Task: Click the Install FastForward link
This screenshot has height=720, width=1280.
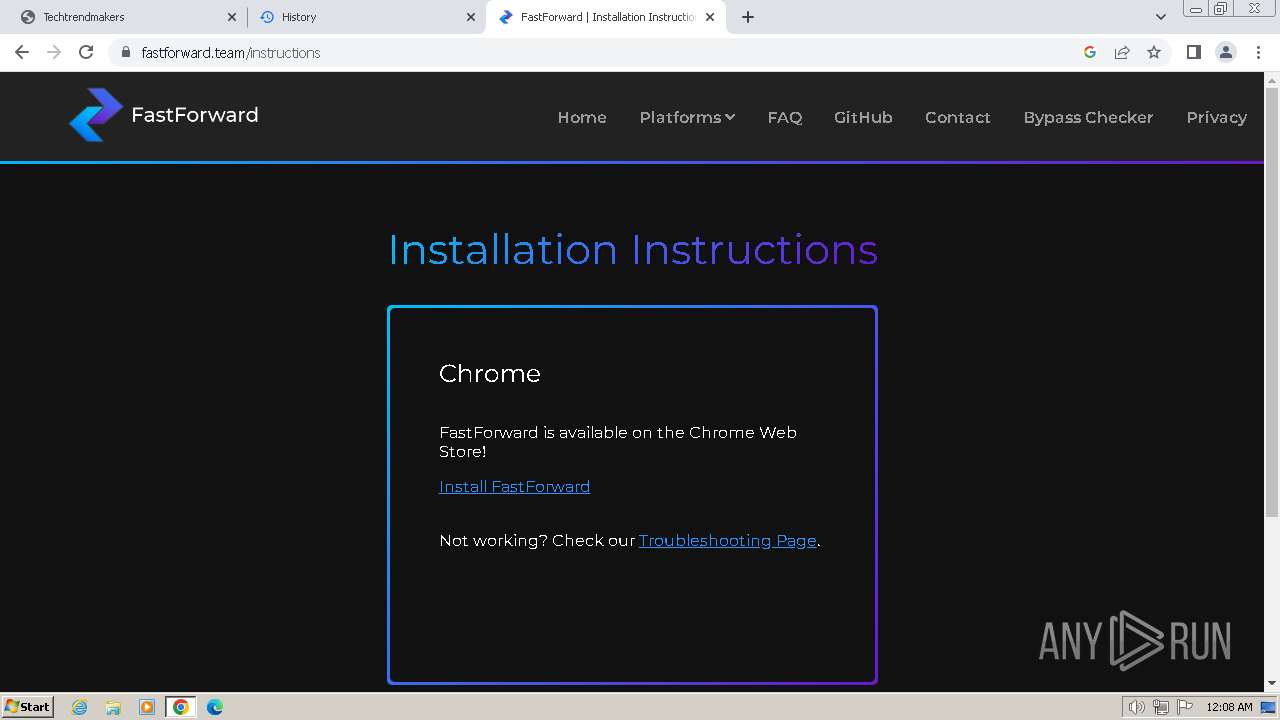Action: coord(514,486)
